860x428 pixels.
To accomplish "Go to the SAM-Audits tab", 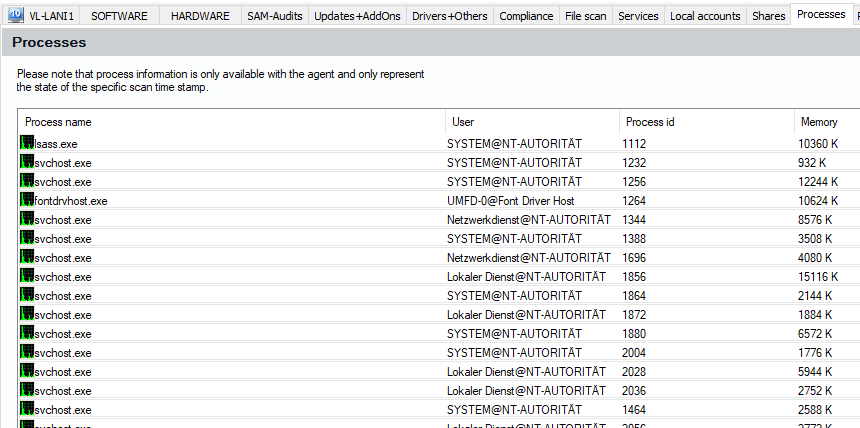I will tap(273, 16).
